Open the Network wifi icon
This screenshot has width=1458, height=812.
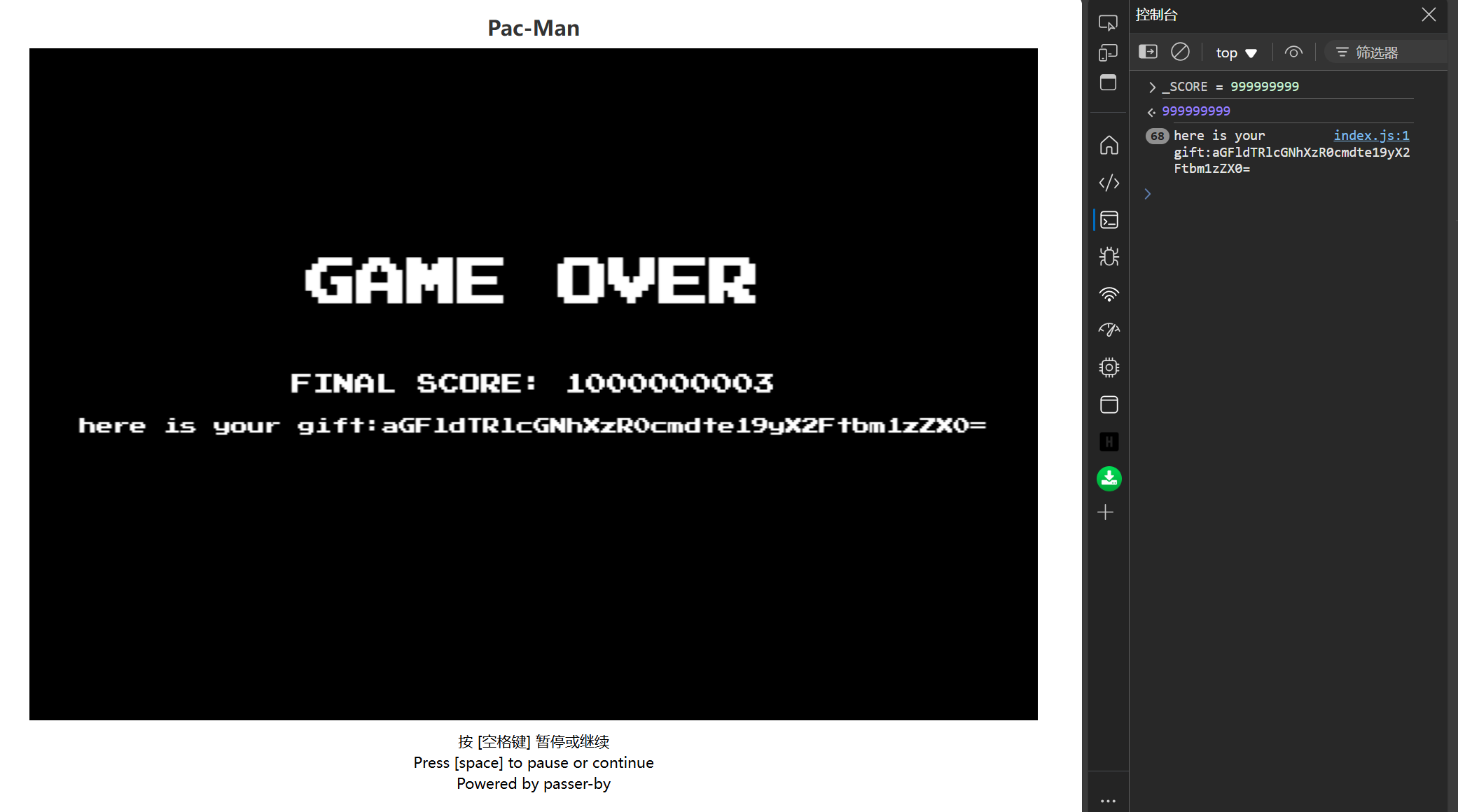click(1109, 294)
